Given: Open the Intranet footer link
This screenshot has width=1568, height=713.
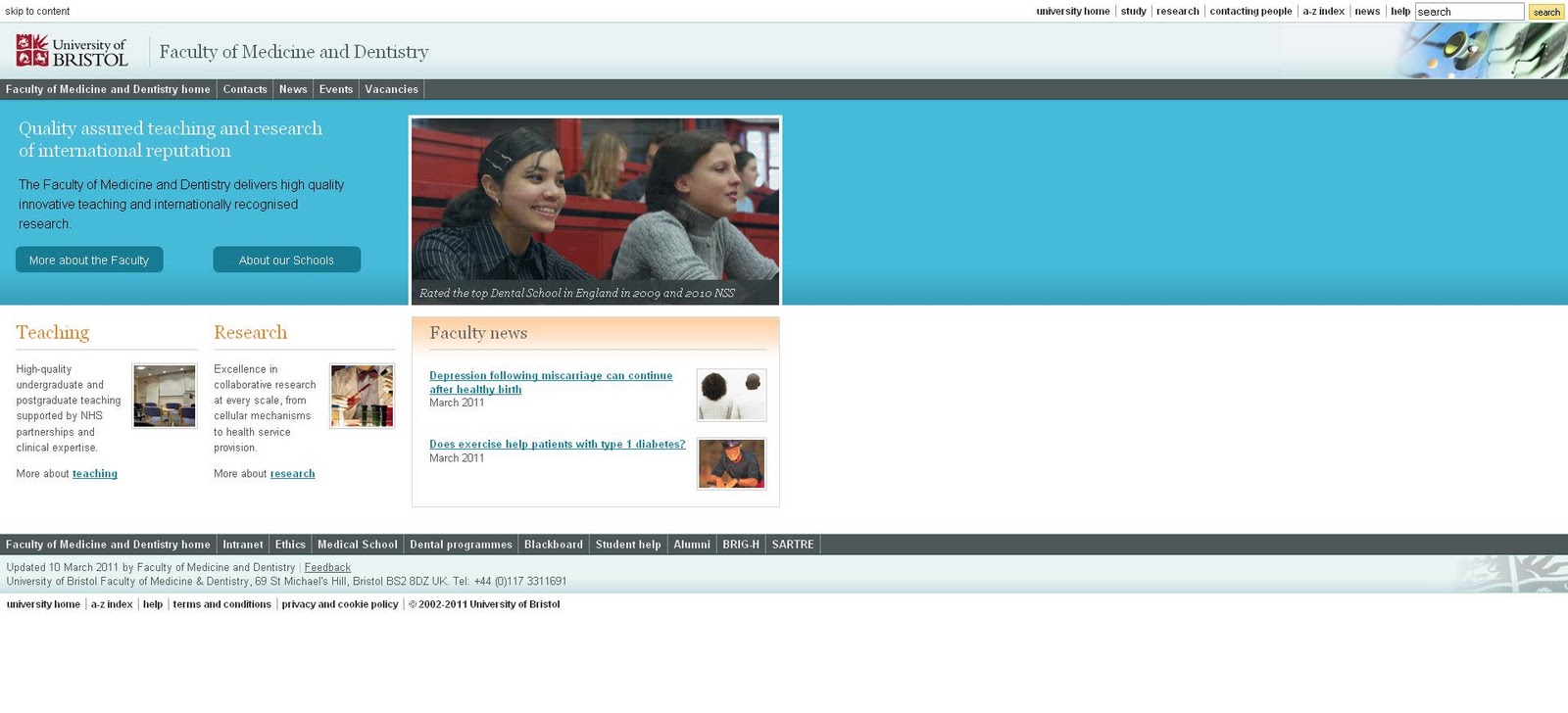Looking at the screenshot, I should (243, 545).
